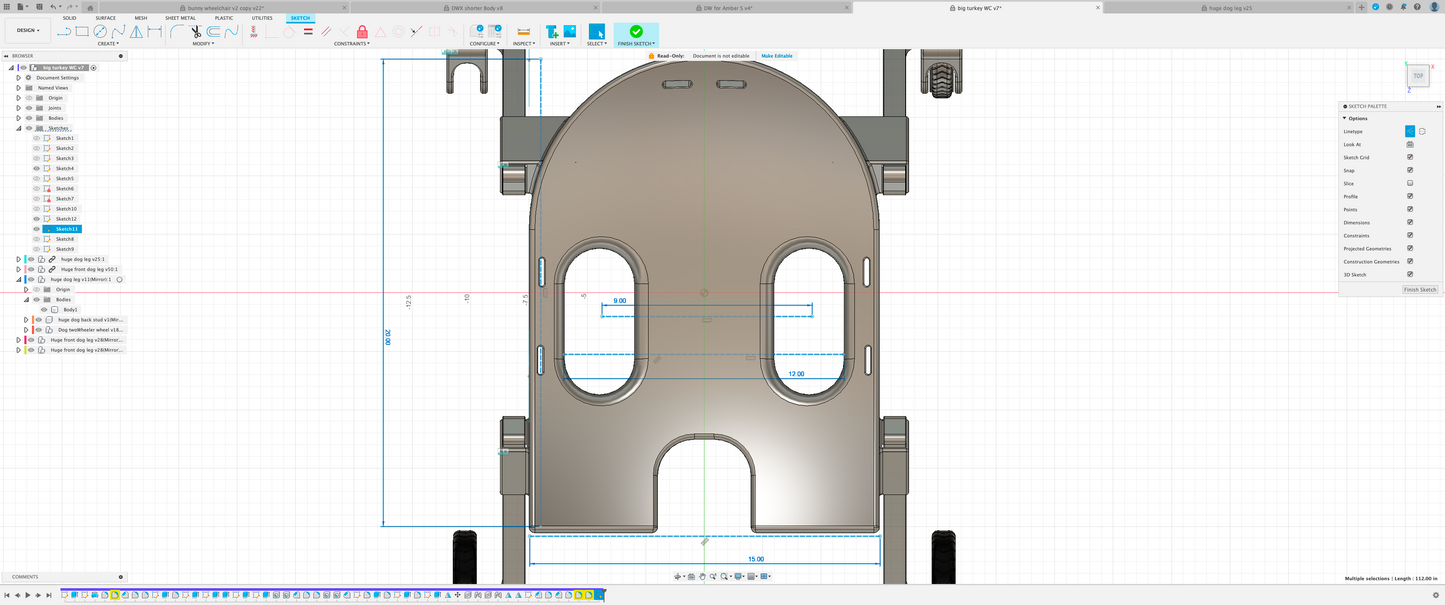Click the Make Editable link
The height and width of the screenshot is (605, 1445).
click(776, 56)
